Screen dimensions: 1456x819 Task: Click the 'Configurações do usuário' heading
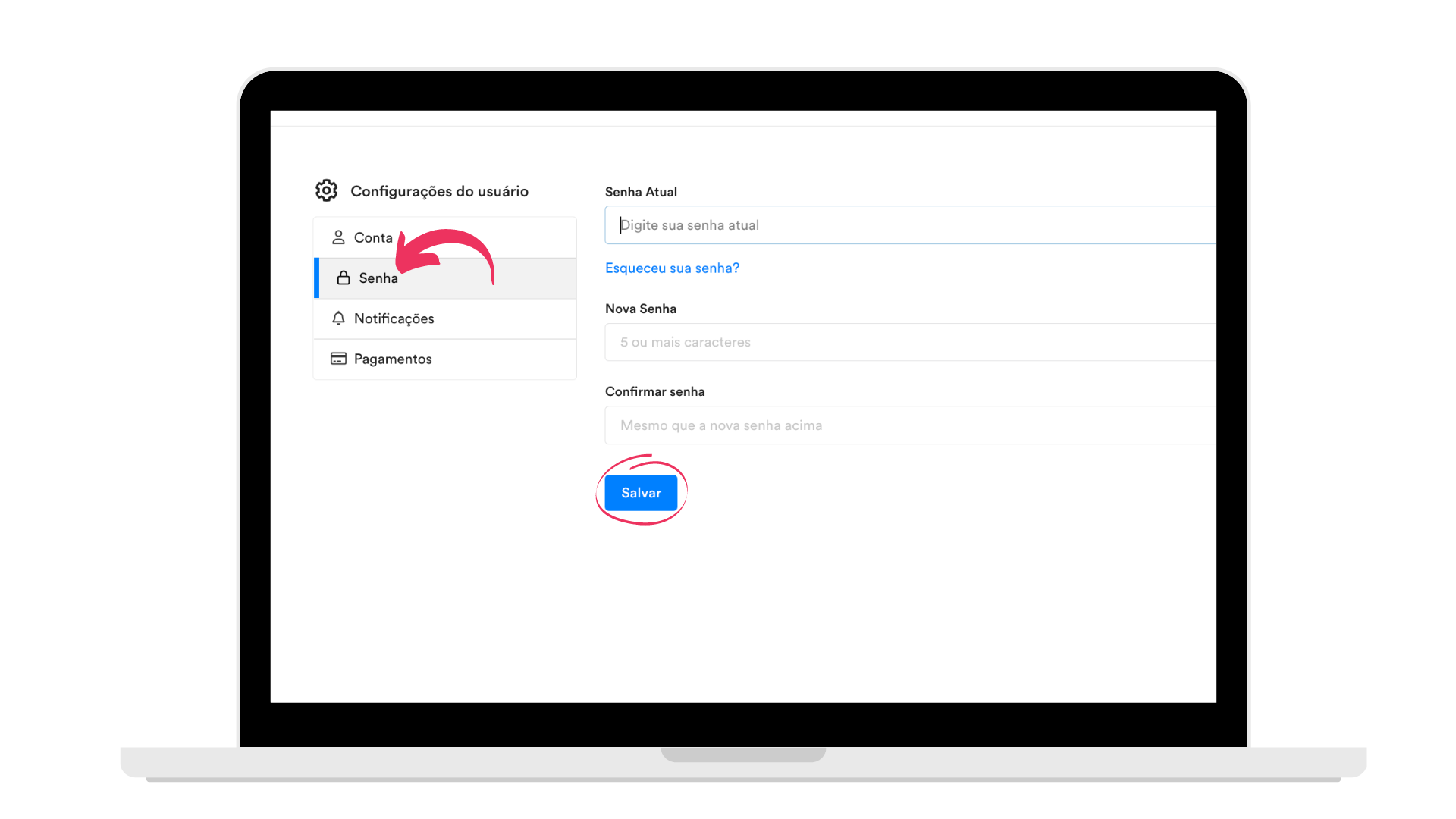click(x=439, y=191)
